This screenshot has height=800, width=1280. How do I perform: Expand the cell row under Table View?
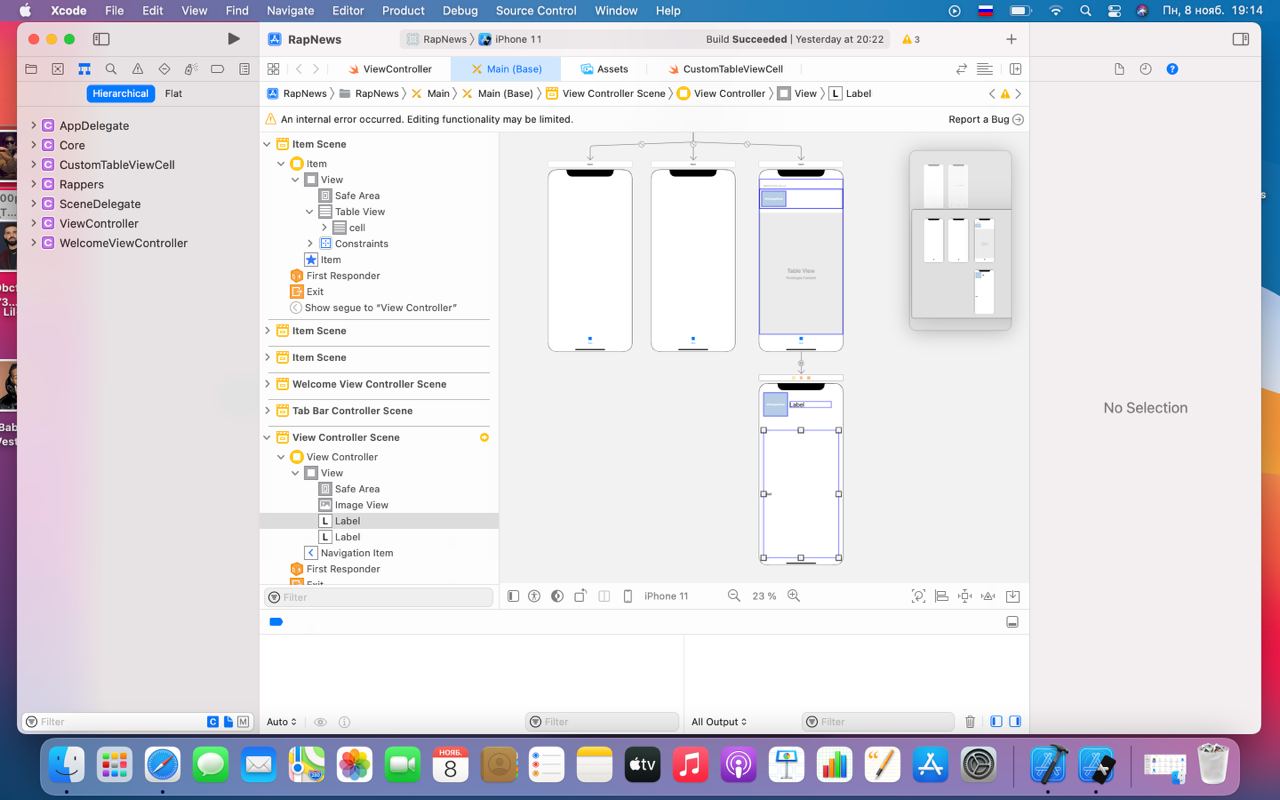pyautogui.click(x=324, y=228)
